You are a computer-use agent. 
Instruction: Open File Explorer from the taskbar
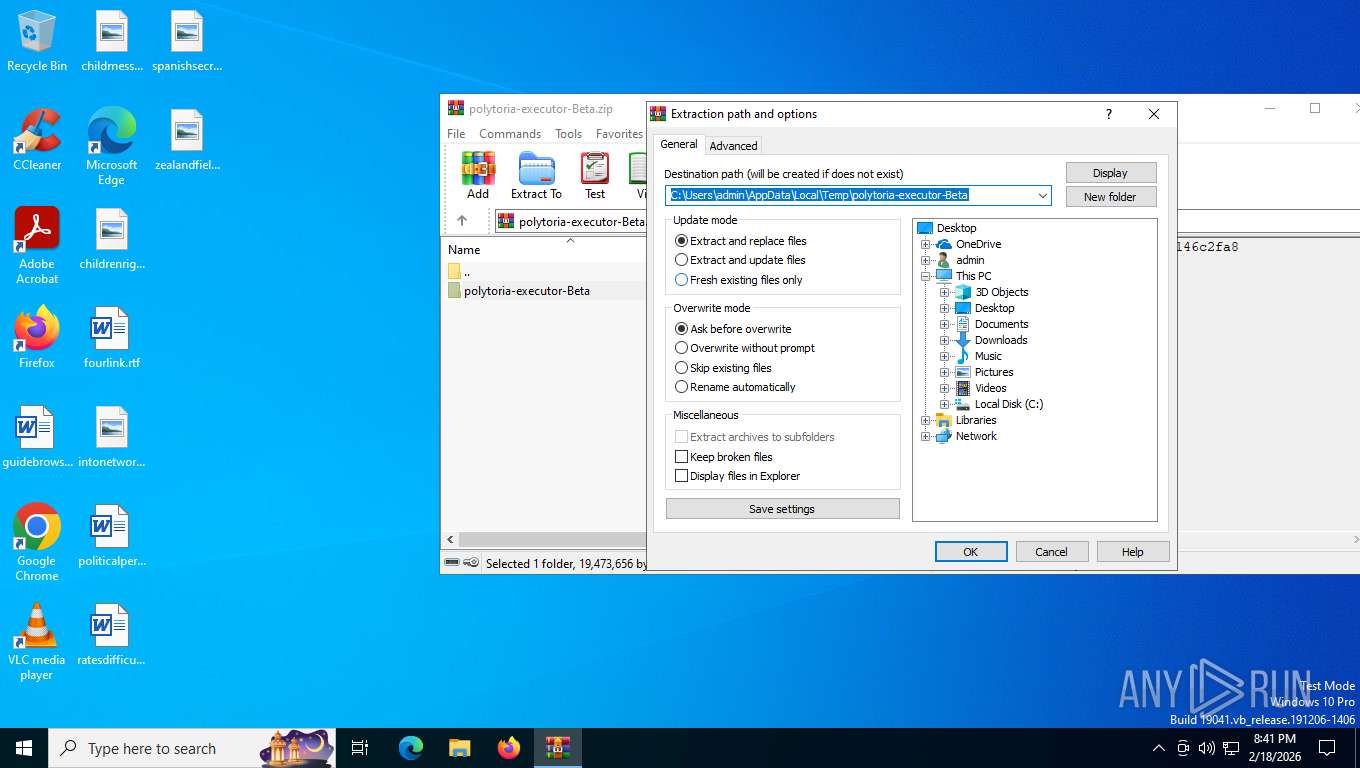(459, 748)
